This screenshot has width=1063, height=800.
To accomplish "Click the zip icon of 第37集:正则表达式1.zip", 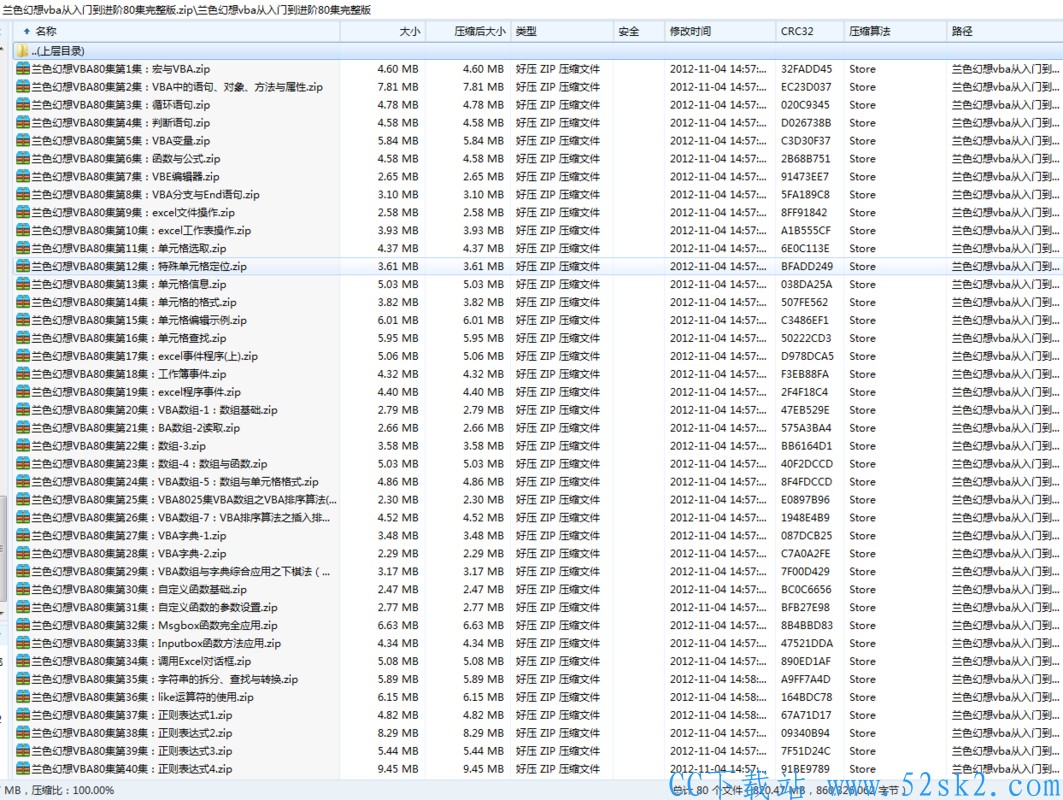I will [x=22, y=715].
